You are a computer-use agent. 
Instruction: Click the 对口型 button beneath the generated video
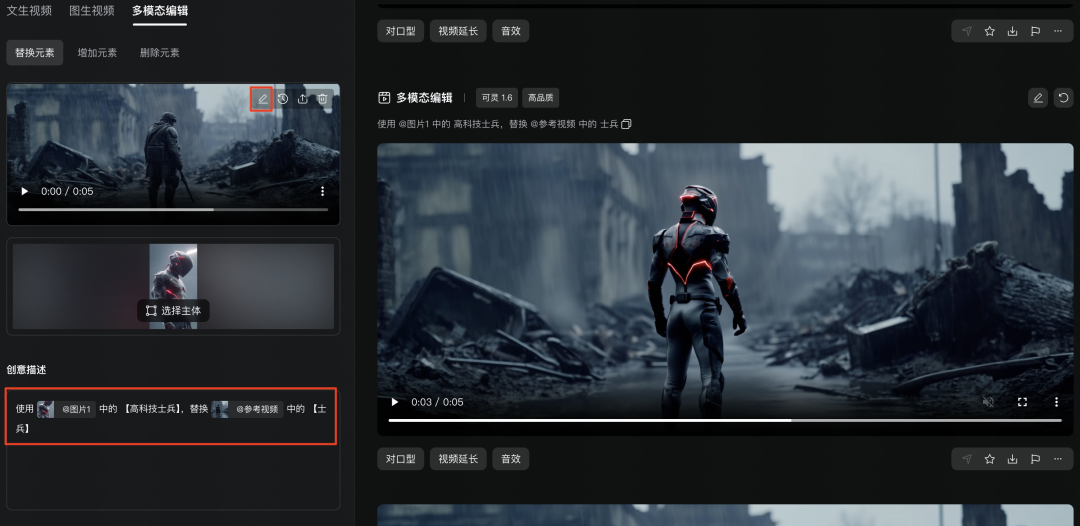400,459
